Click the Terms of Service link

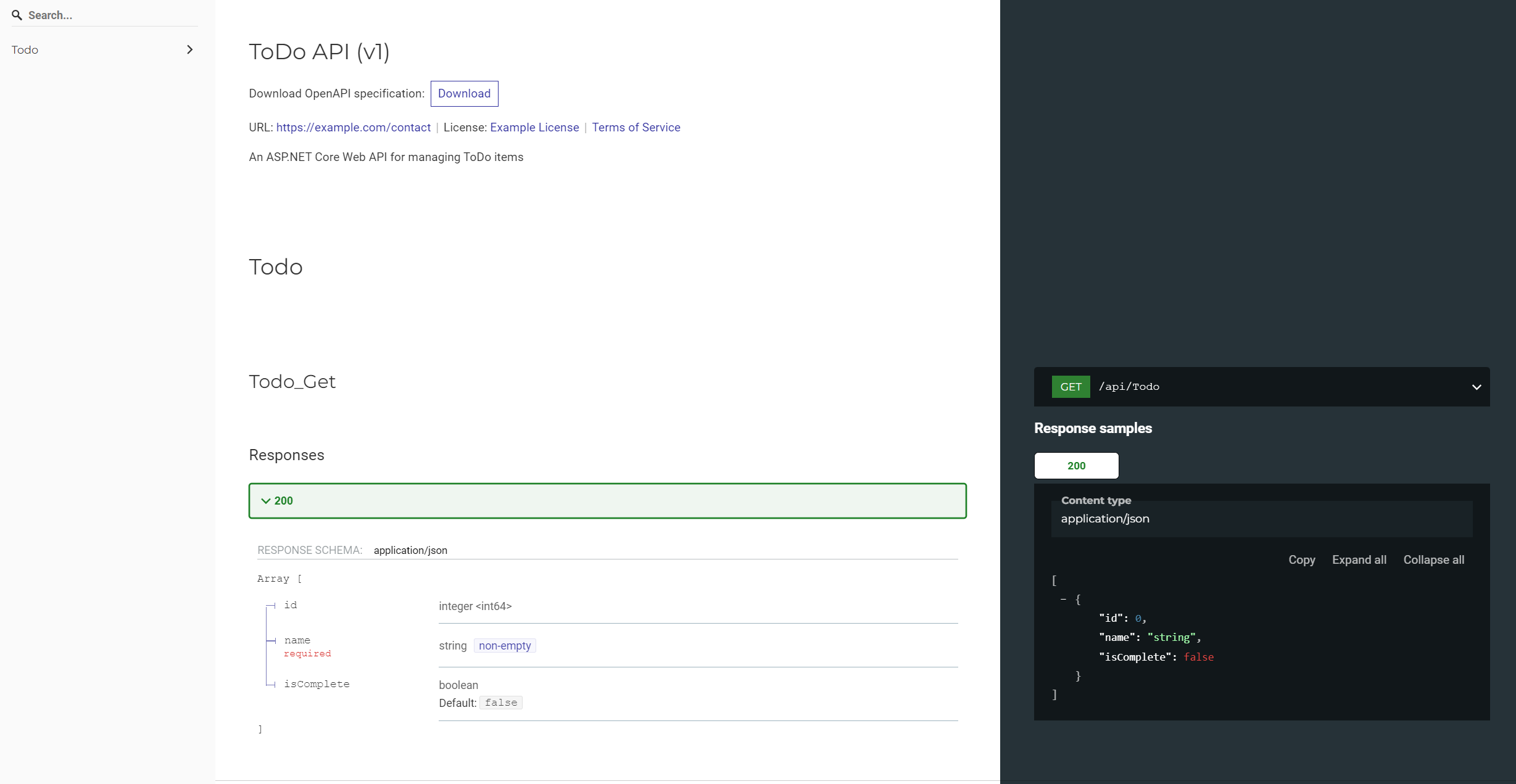pyautogui.click(x=635, y=127)
